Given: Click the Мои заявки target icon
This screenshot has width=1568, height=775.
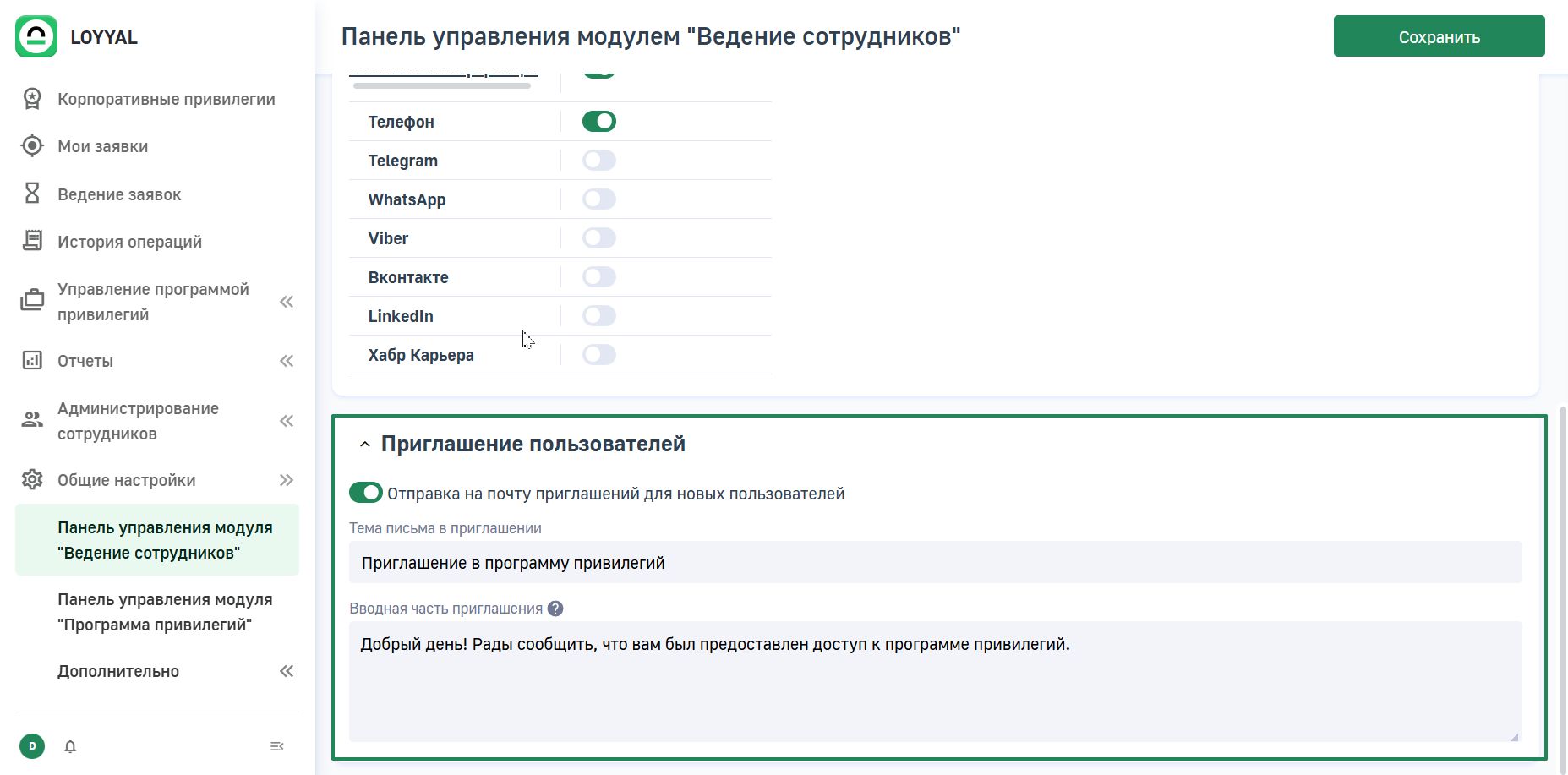Looking at the screenshot, I should pyautogui.click(x=32, y=146).
